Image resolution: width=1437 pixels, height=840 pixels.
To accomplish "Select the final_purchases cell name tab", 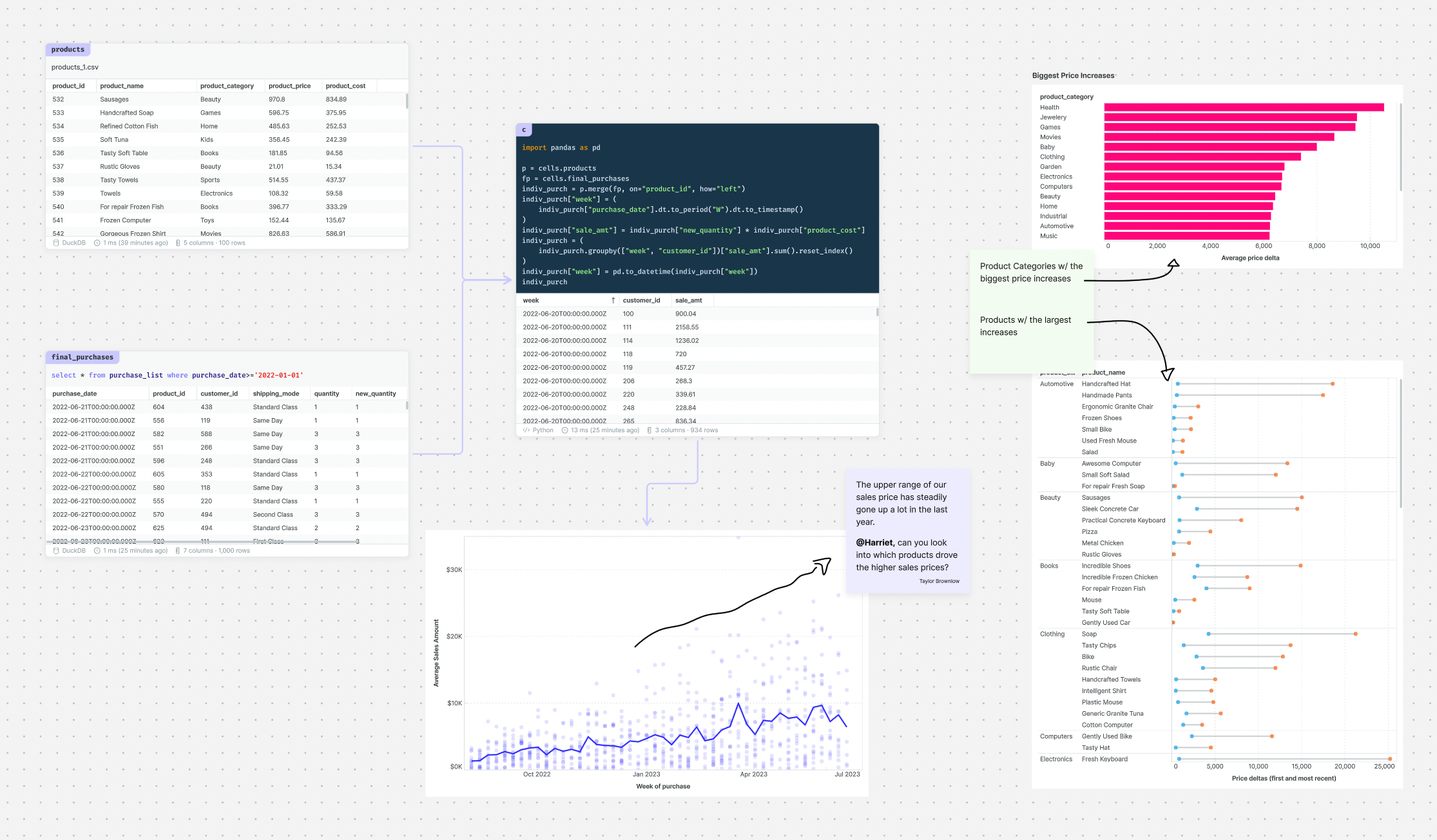I will [82, 358].
